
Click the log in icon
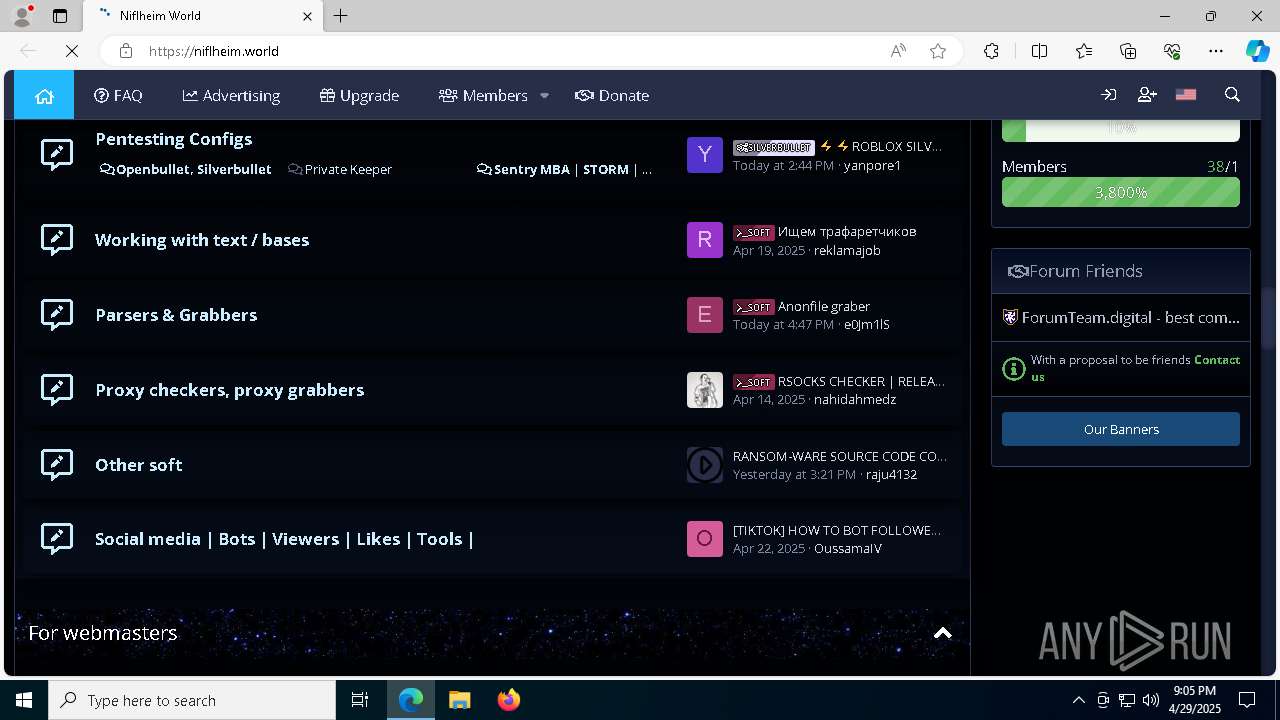[x=1108, y=95]
